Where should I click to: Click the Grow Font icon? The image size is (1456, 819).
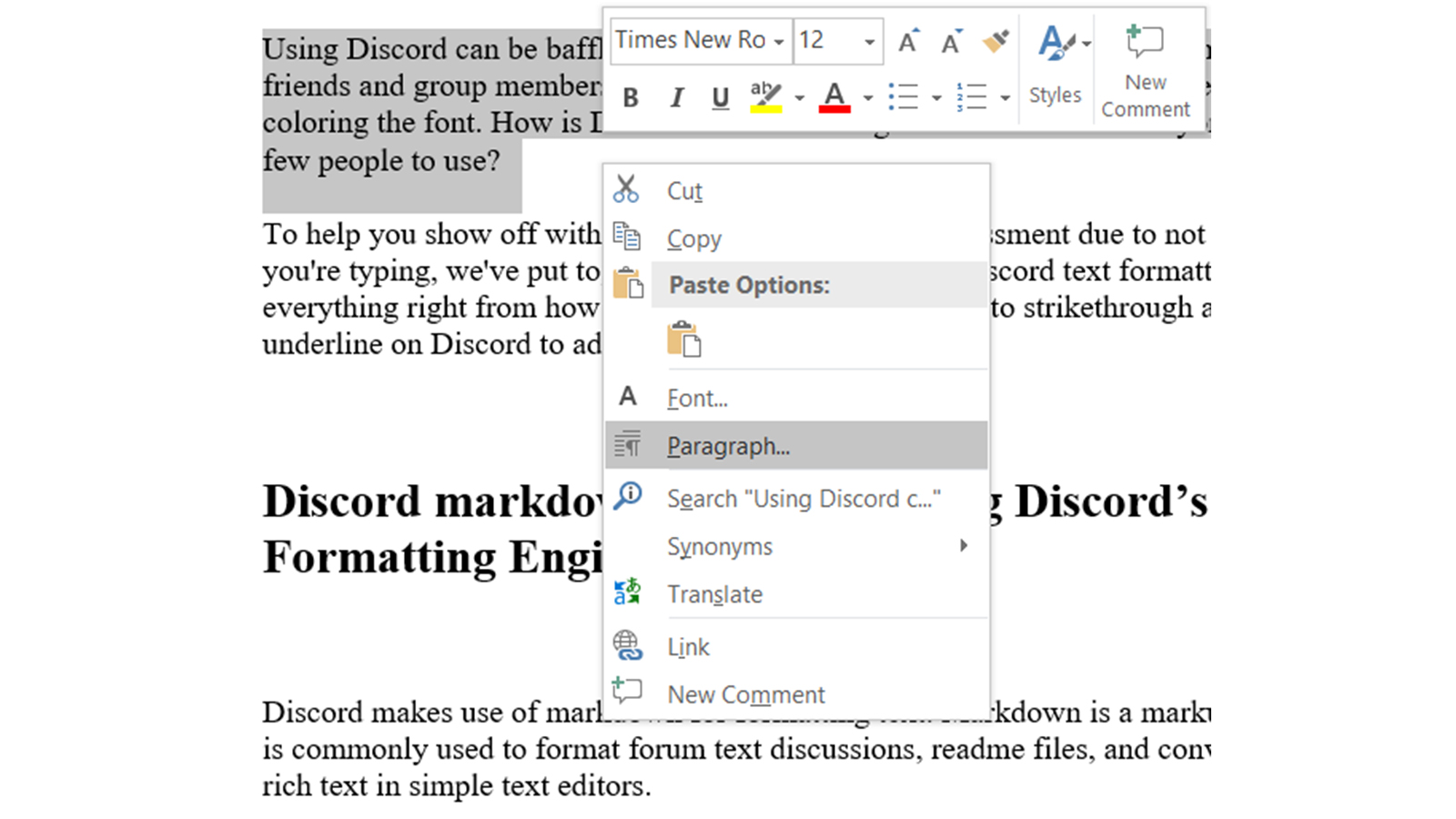point(907,41)
